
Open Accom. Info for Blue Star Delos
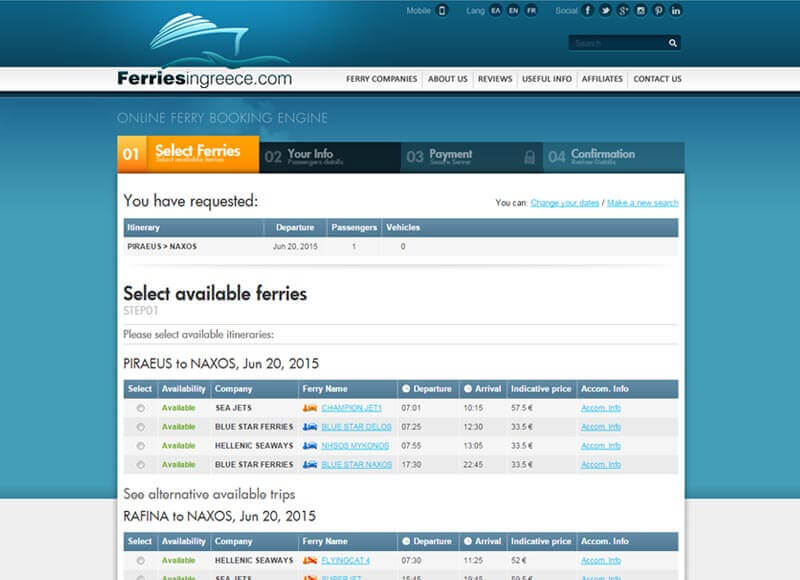point(601,427)
